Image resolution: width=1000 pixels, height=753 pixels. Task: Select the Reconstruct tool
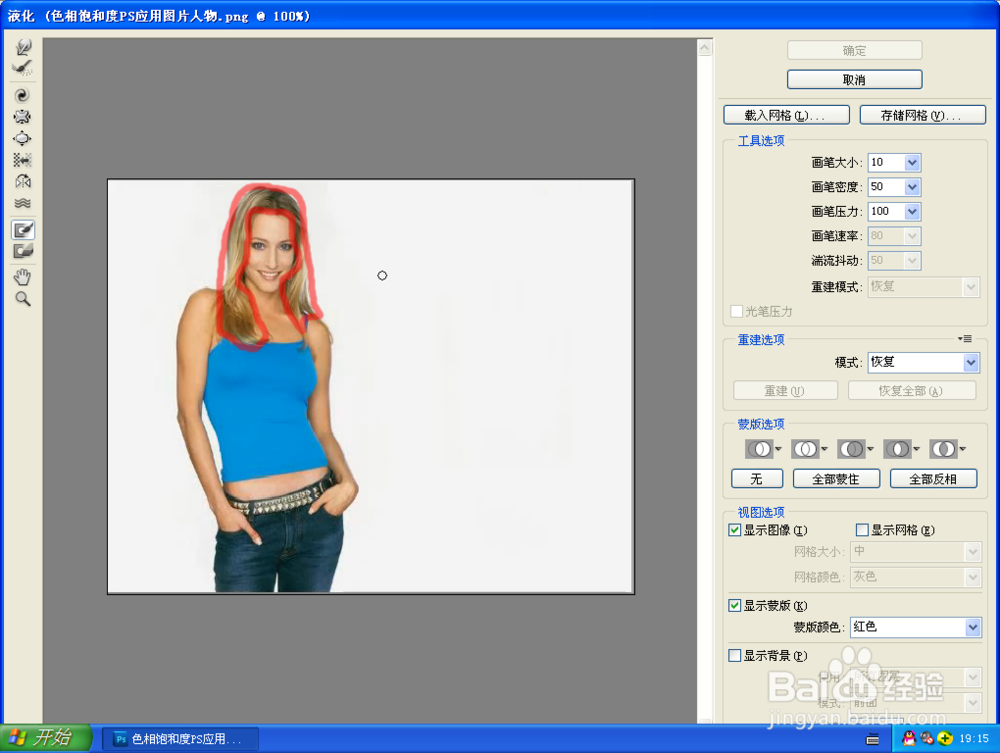pos(23,68)
